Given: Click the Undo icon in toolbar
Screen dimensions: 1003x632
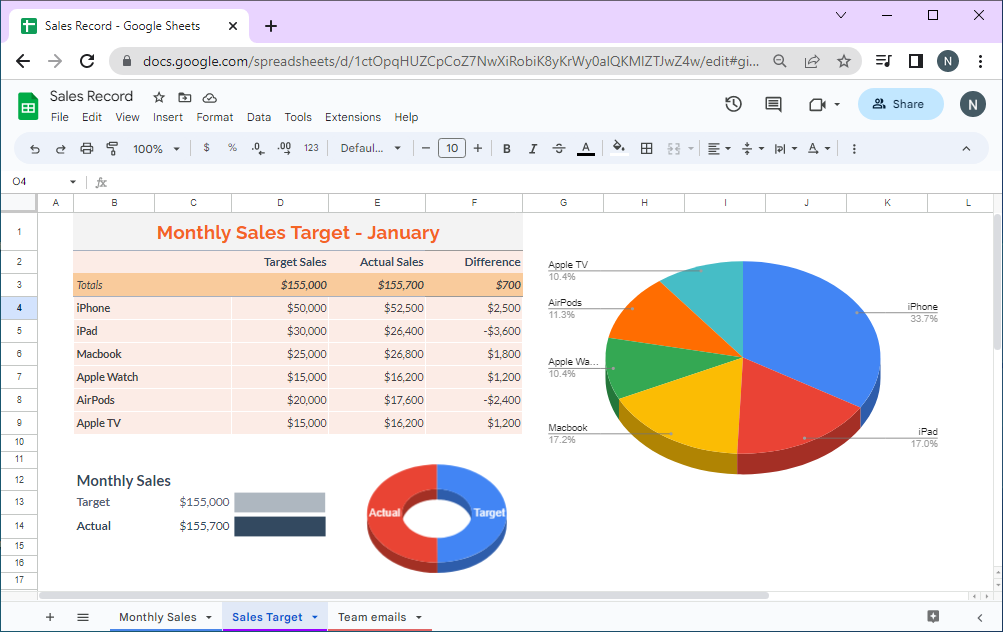Looking at the screenshot, I should click(35, 149).
